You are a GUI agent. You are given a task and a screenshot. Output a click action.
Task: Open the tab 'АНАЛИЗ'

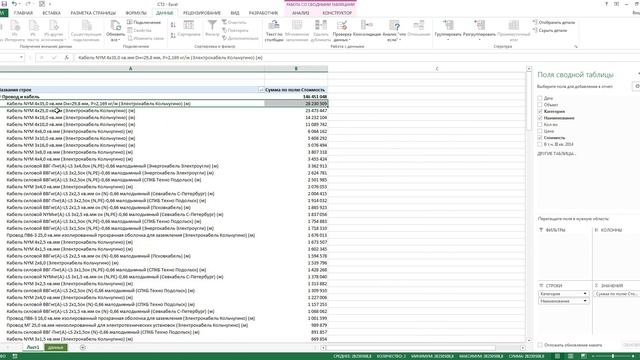[x=300, y=13]
